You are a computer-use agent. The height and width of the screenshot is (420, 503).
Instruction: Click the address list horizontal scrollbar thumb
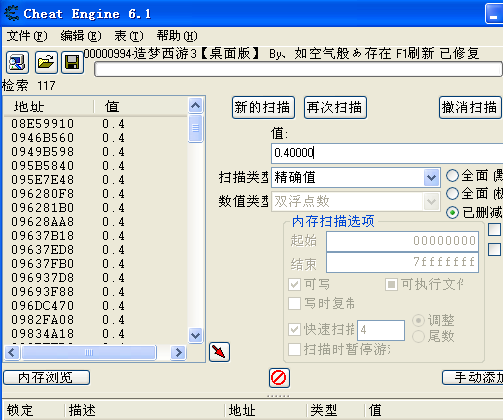pyautogui.click(x=89, y=352)
